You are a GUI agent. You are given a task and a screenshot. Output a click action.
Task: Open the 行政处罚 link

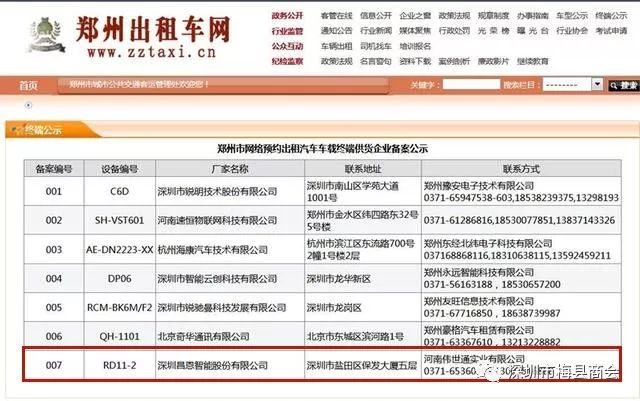click(454, 31)
